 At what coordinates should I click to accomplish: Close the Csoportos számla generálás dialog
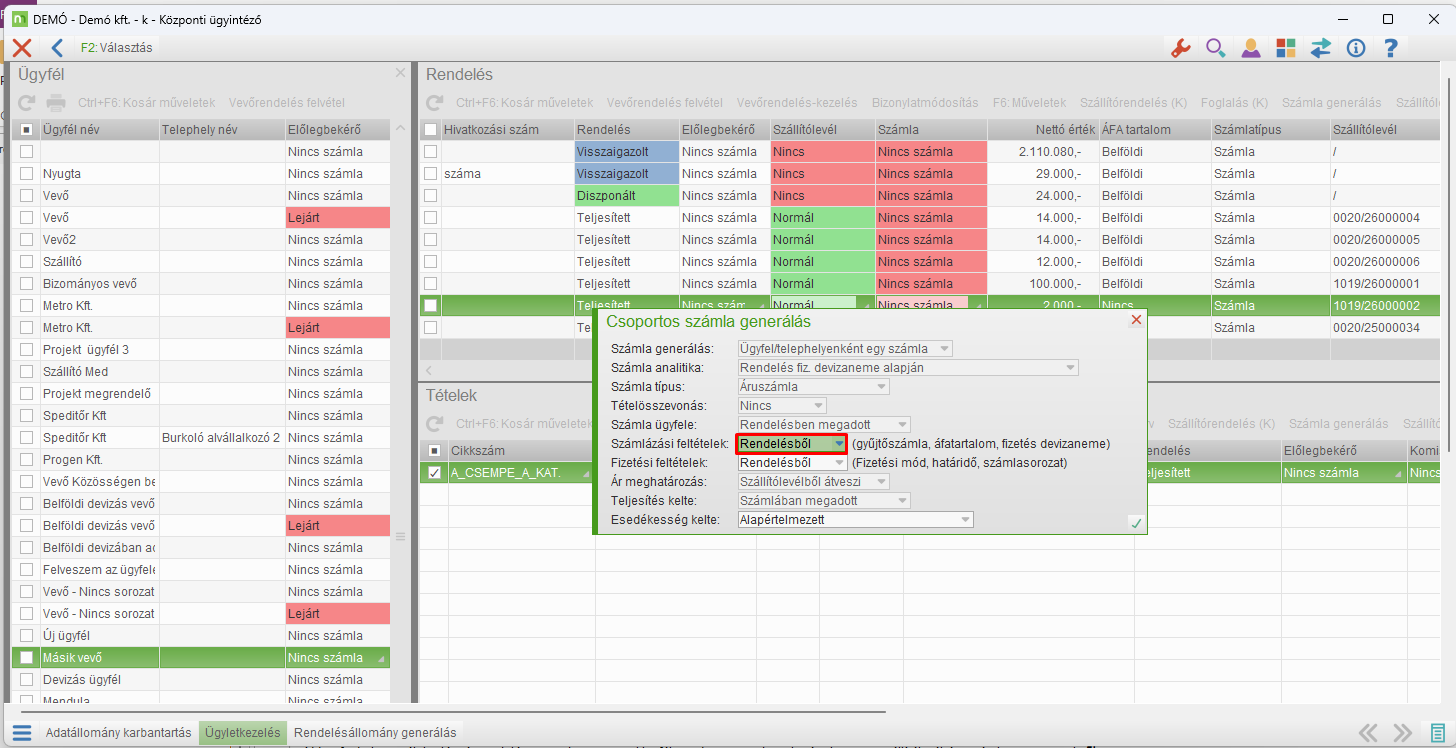pyautogui.click(x=1135, y=320)
